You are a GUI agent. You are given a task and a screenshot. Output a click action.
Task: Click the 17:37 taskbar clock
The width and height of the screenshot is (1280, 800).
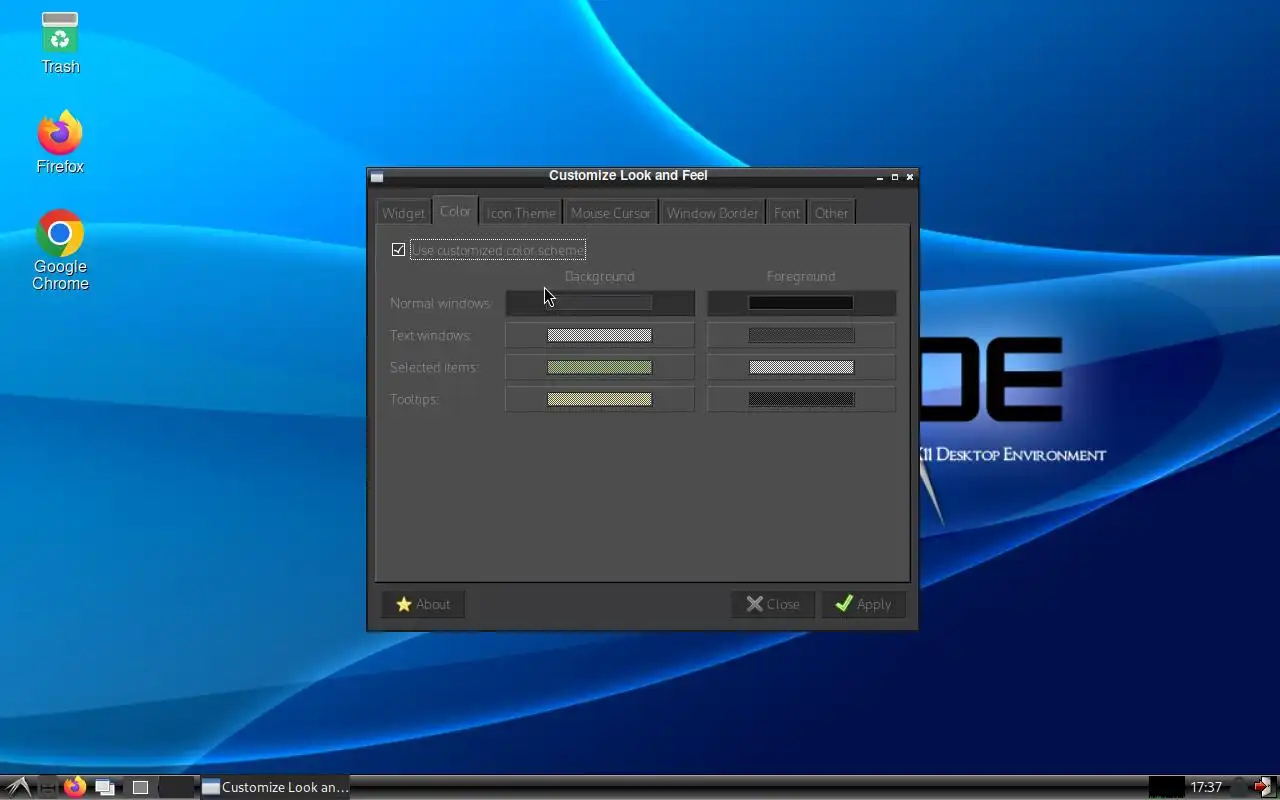[x=1206, y=787]
